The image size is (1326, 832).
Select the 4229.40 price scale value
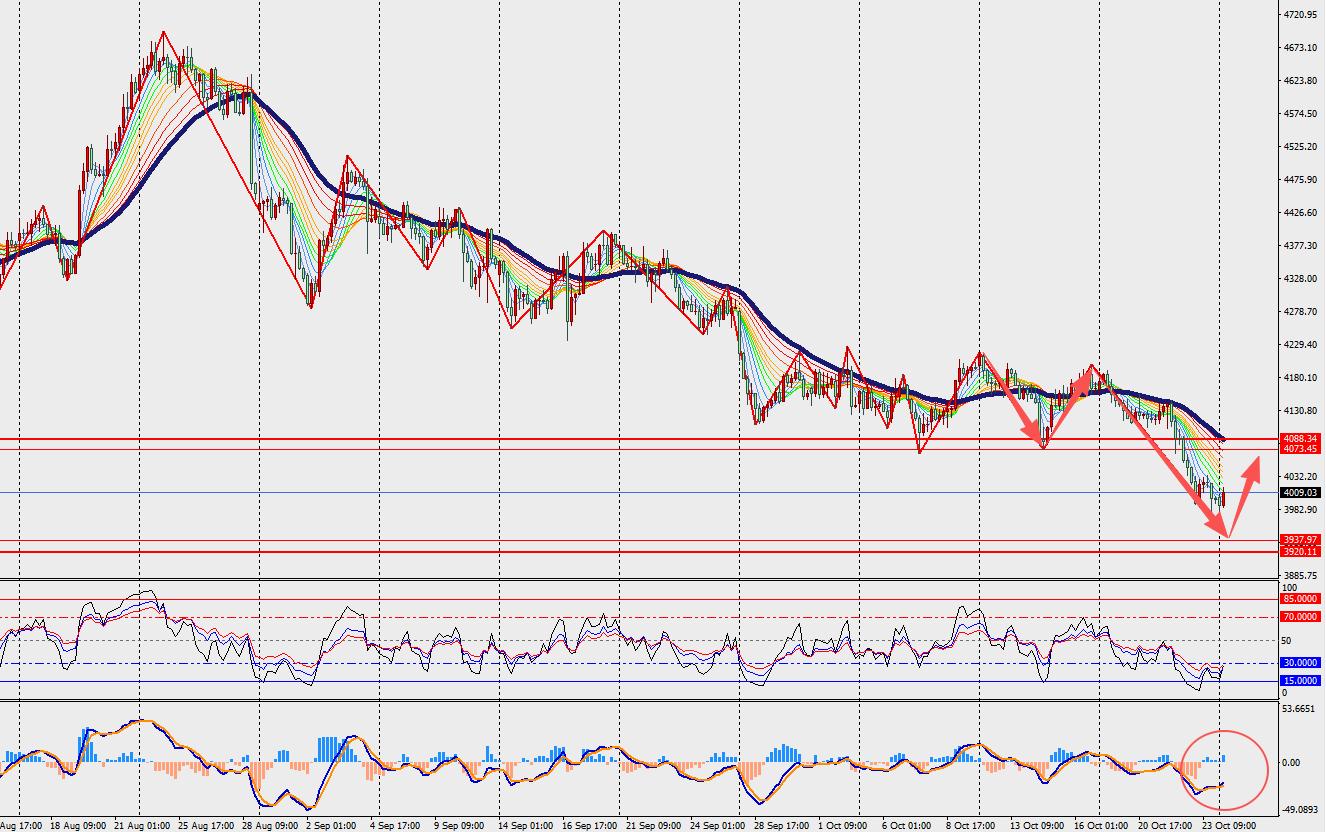click(1302, 345)
